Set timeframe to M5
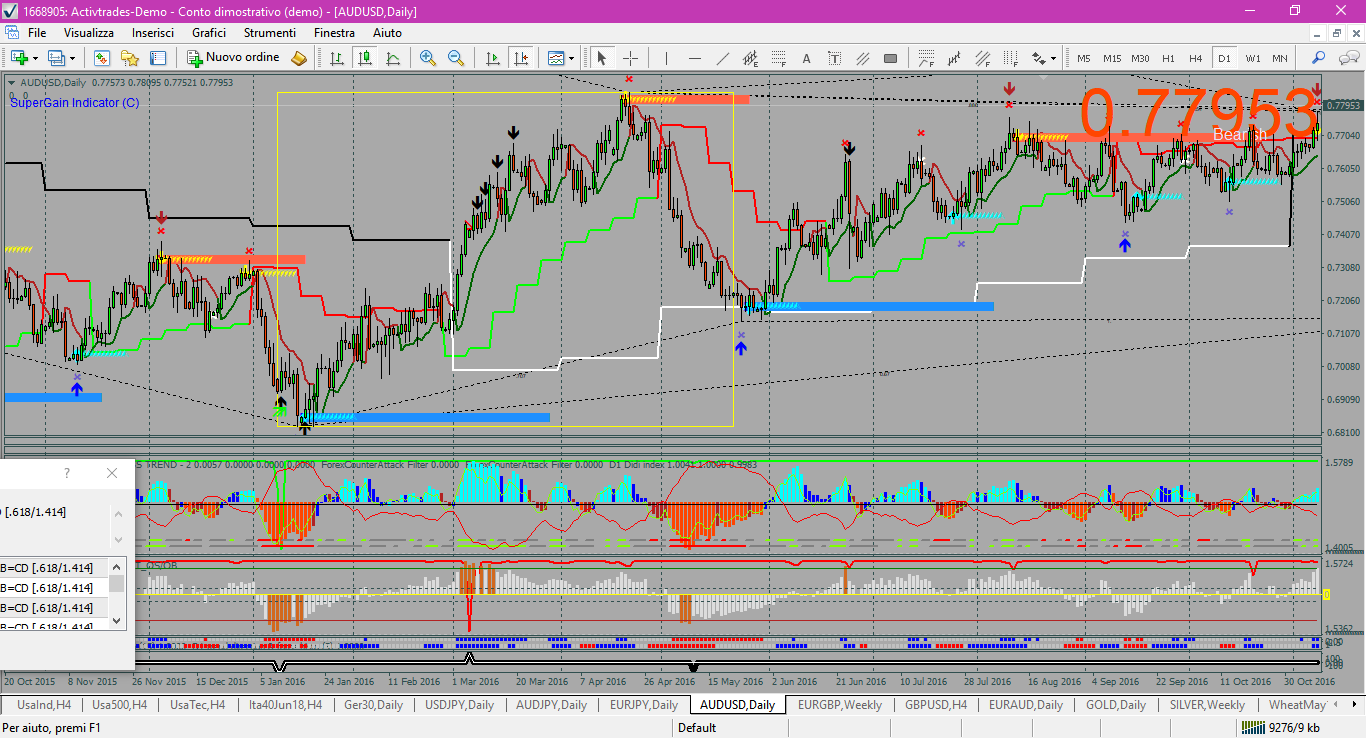 click(1084, 58)
